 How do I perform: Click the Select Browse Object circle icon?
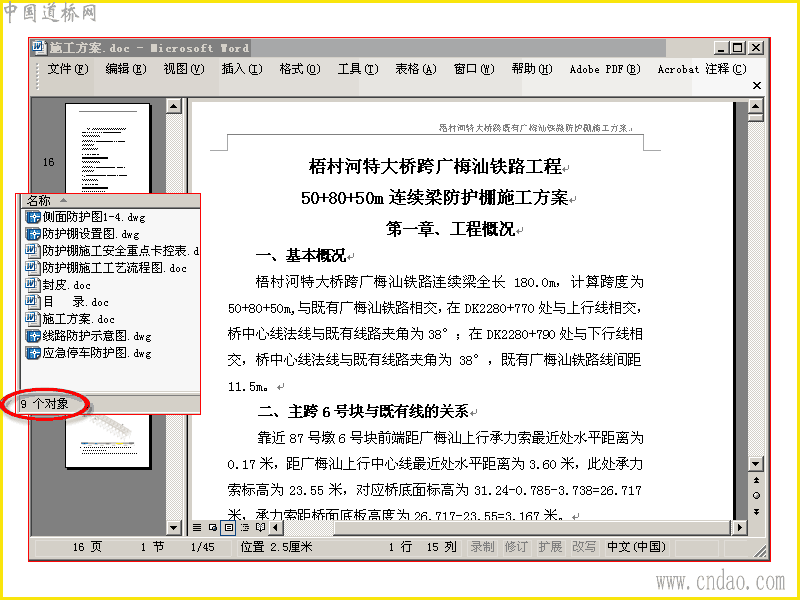click(x=756, y=495)
